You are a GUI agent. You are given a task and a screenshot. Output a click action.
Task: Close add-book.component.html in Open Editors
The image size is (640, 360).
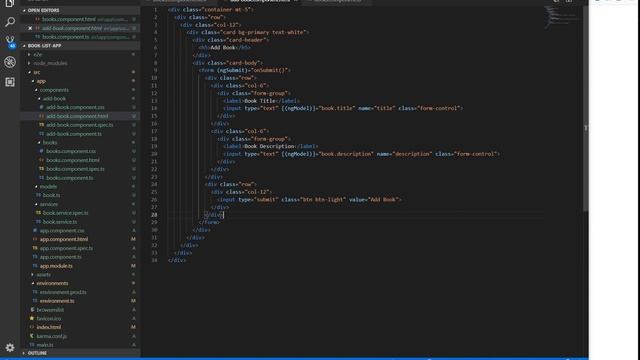point(30,28)
